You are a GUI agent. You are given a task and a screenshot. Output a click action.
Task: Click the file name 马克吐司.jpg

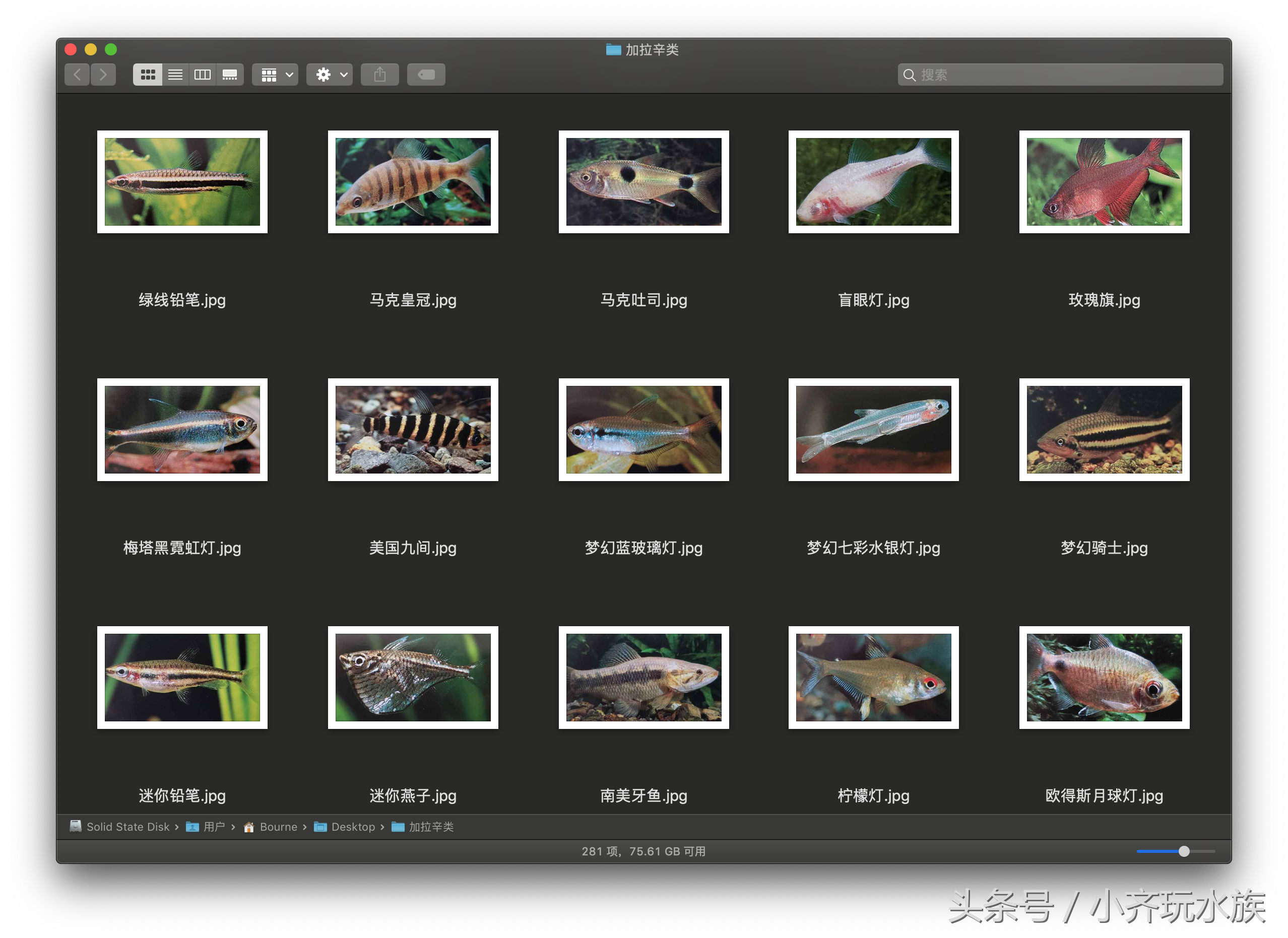point(643,300)
